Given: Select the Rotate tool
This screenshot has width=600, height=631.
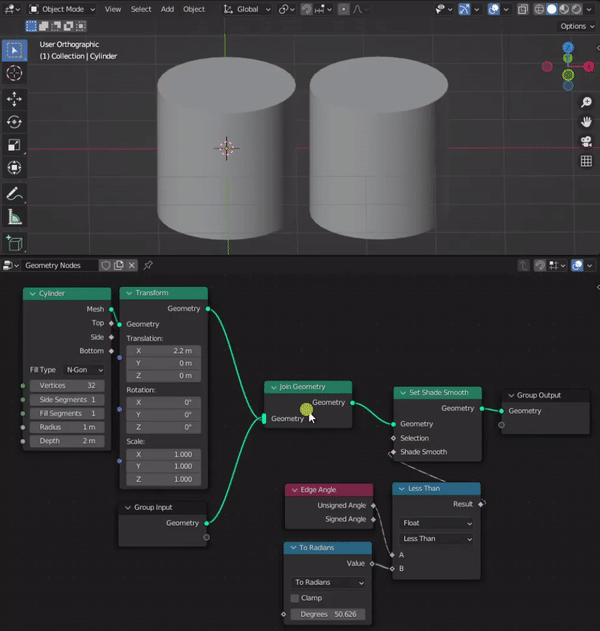Looking at the screenshot, I should (x=14, y=122).
